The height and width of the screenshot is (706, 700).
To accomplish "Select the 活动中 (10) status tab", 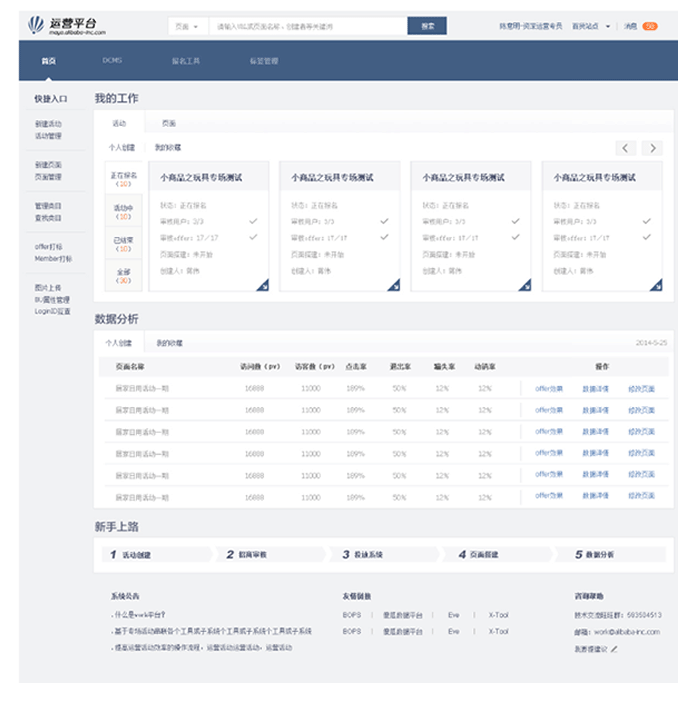I will click(x=124, y=212).
